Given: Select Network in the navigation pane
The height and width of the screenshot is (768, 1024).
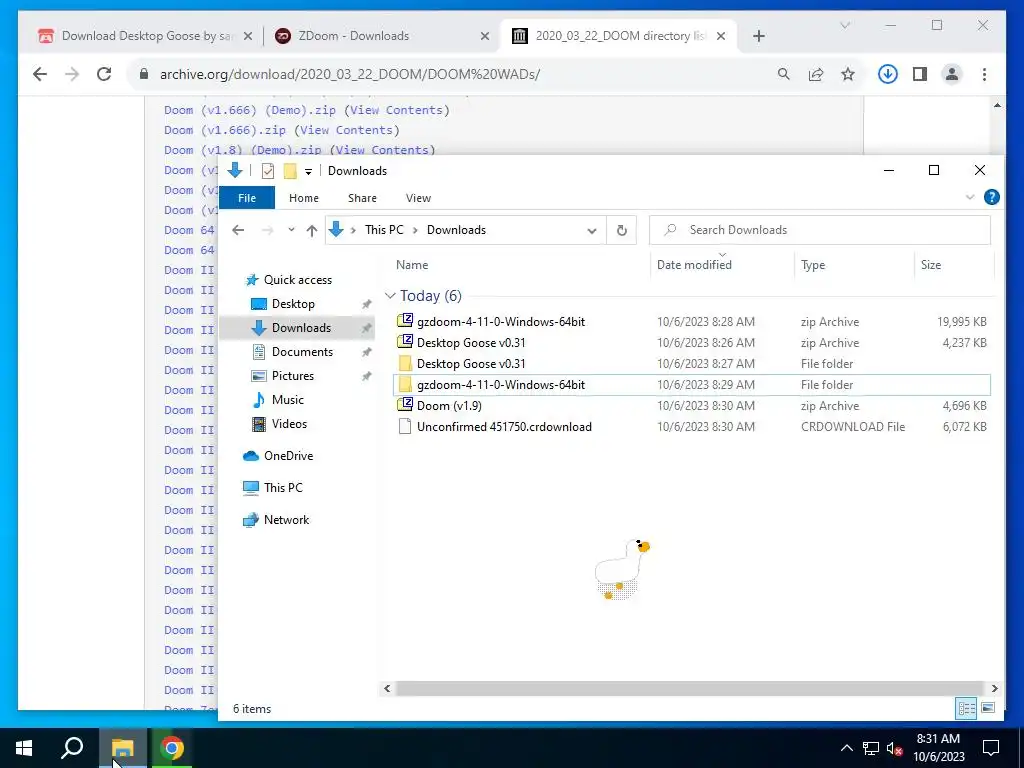Looking at the screenshot, I should click(x=286, y=520).
